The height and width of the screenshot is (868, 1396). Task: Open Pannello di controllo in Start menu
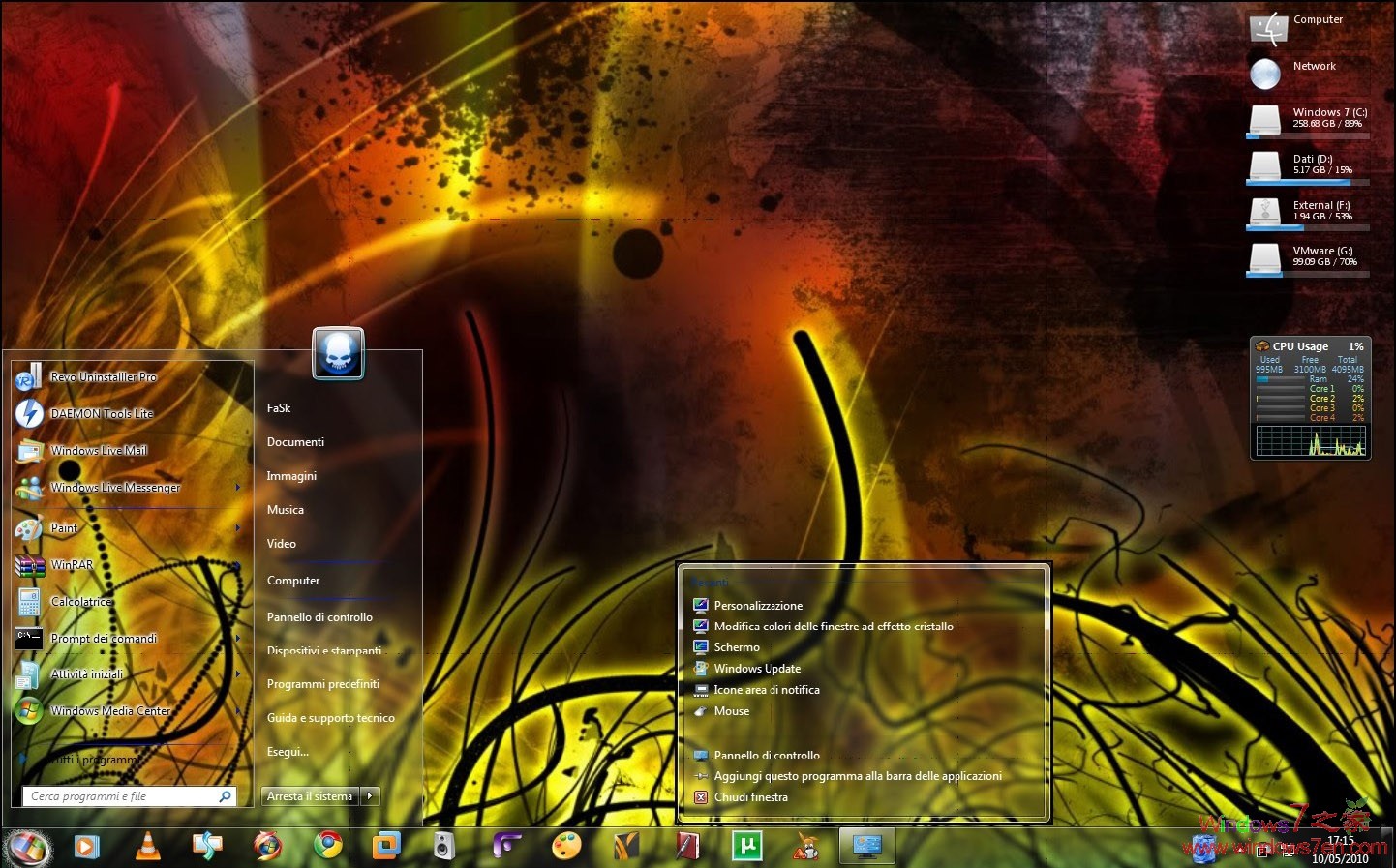[319, 617]
